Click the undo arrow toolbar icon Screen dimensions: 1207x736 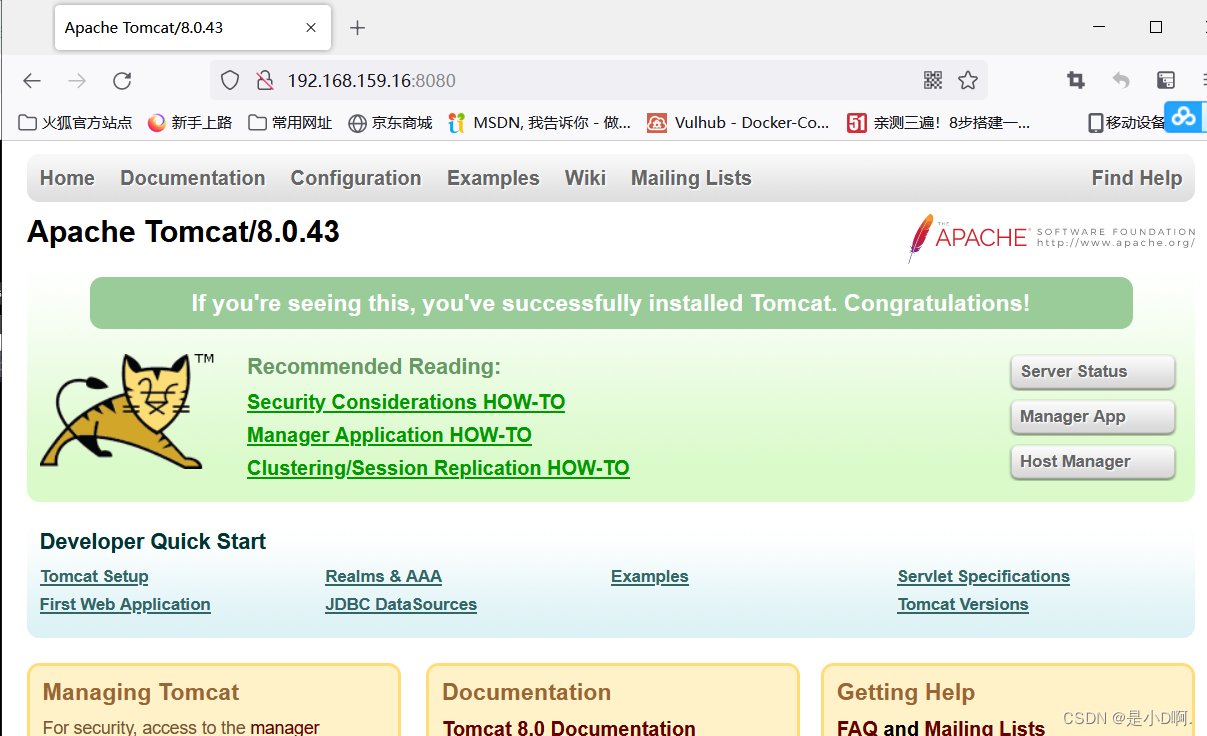tap(1121, 81)
